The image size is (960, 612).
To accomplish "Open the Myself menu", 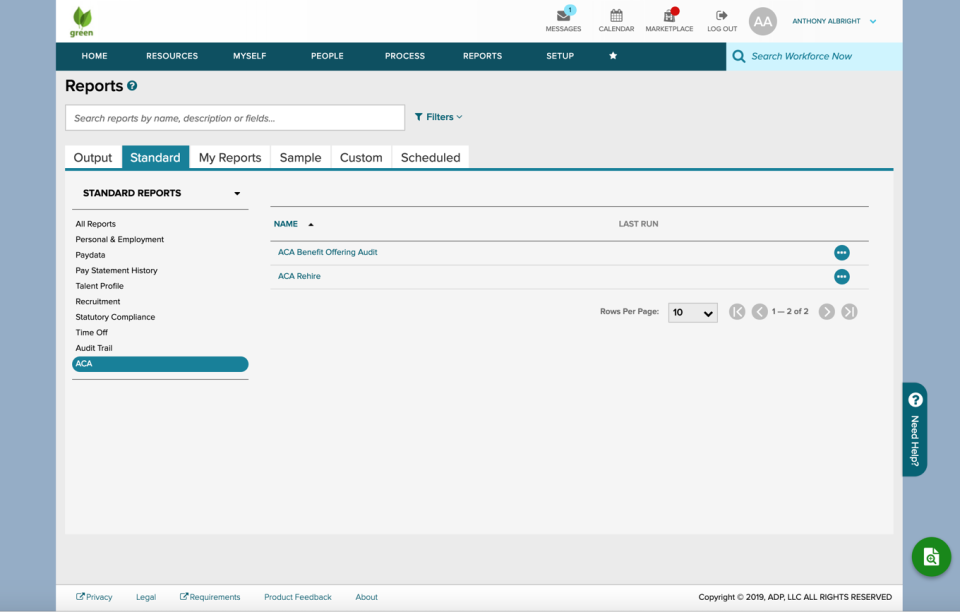I will click(249, 56).
